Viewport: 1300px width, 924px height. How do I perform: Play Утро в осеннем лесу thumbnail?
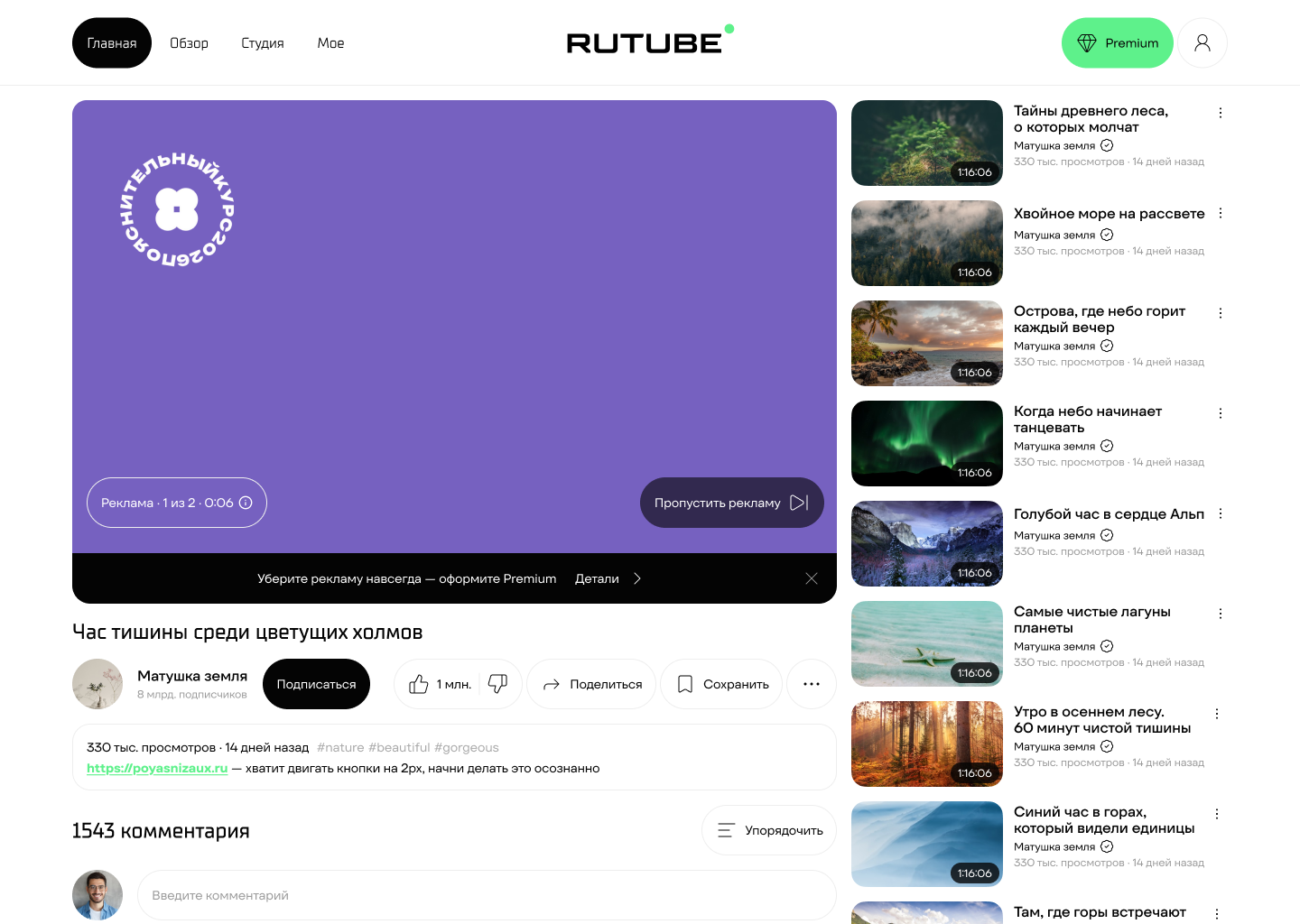[927, 744]
